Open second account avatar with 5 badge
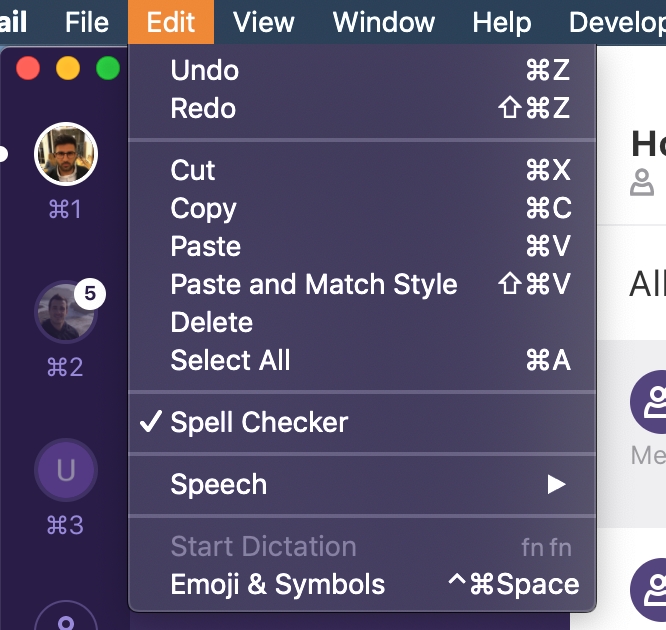The width and height of the screenshot is (666, 630). 66,311
